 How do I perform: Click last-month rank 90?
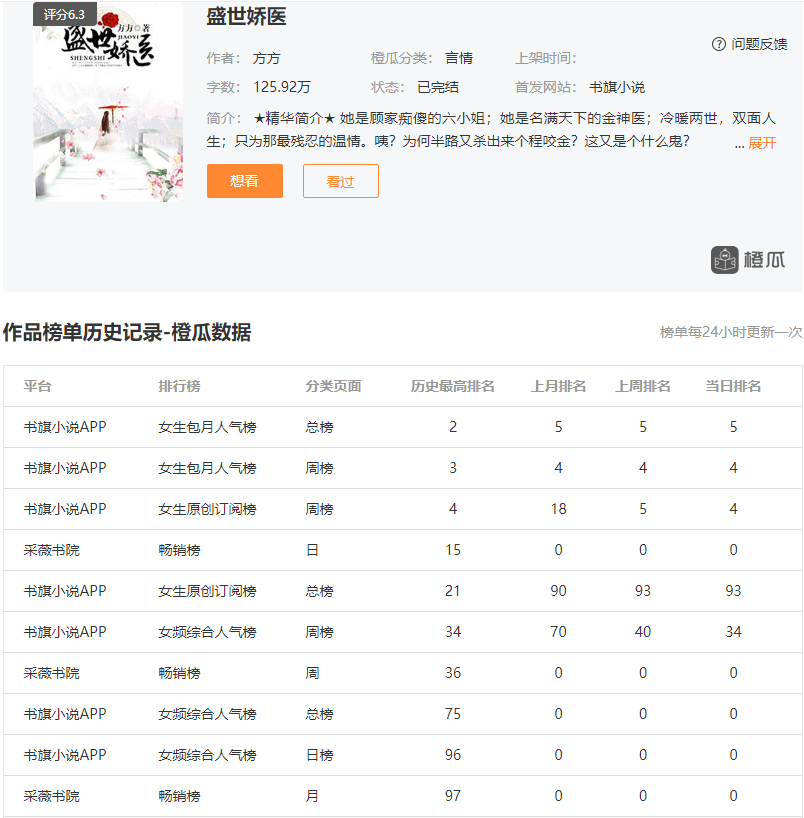[x=558, y=591]
